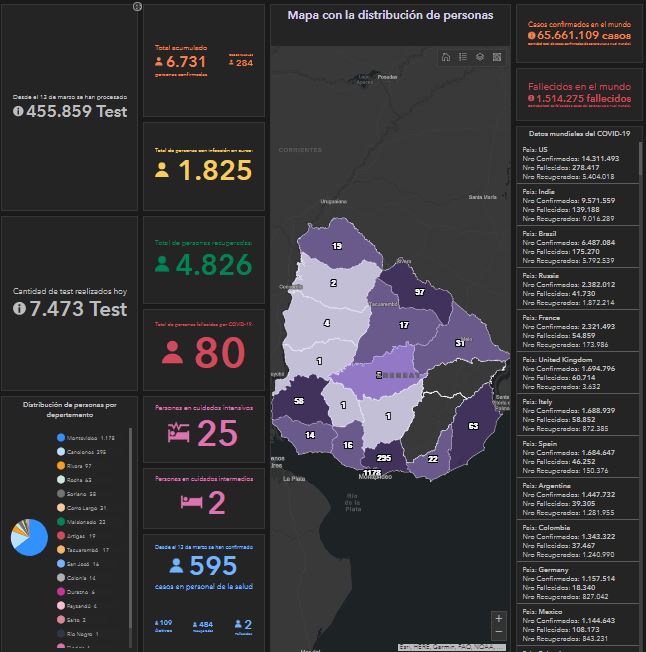The height and width of the screenshot is (652, 646).
Task: Open the map legend list icon
Action: pos(463,57)
